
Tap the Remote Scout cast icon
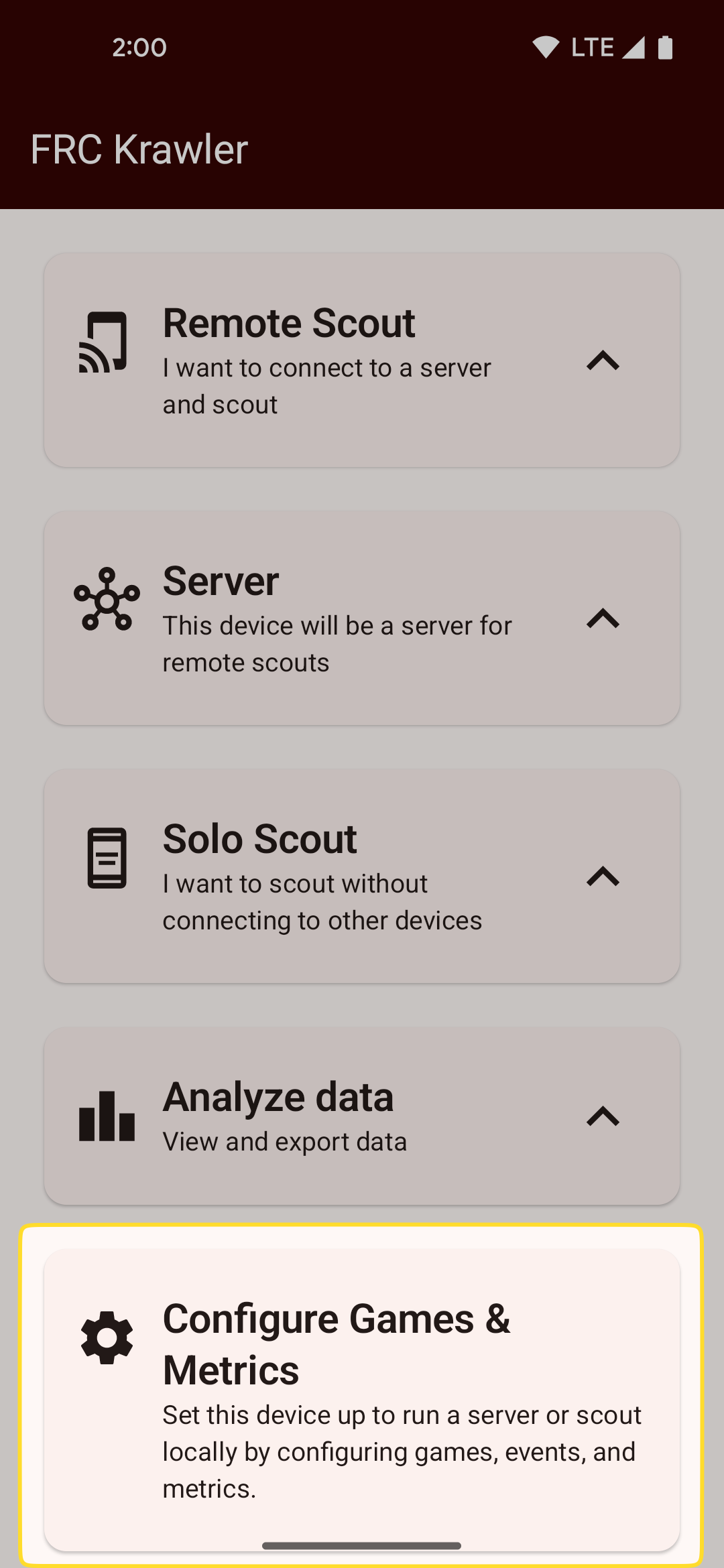[x=103, y=342]
